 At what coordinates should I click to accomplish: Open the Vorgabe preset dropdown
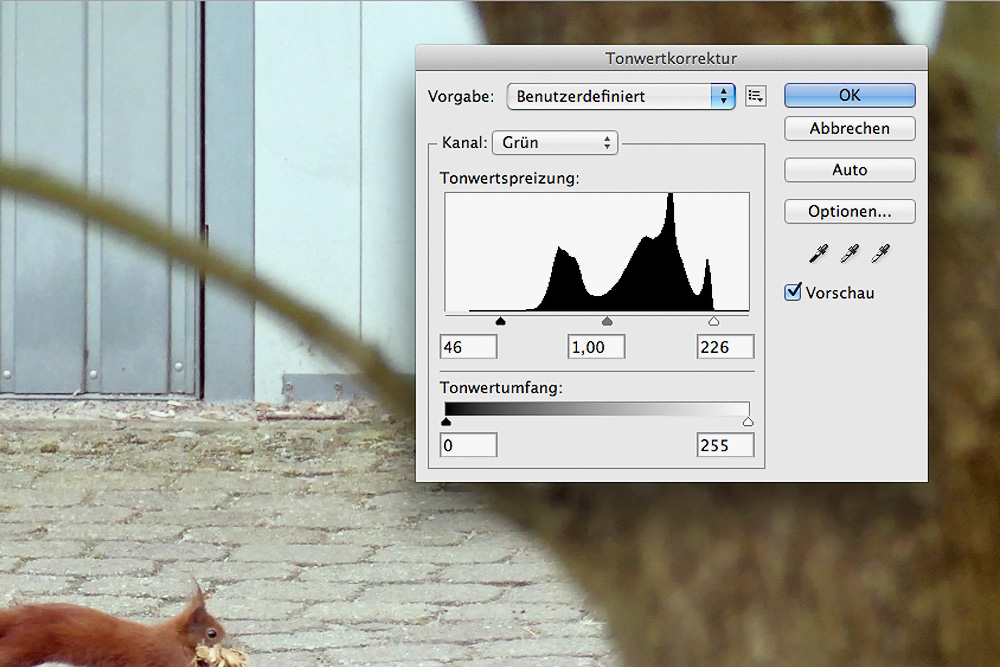pos(621,96)
